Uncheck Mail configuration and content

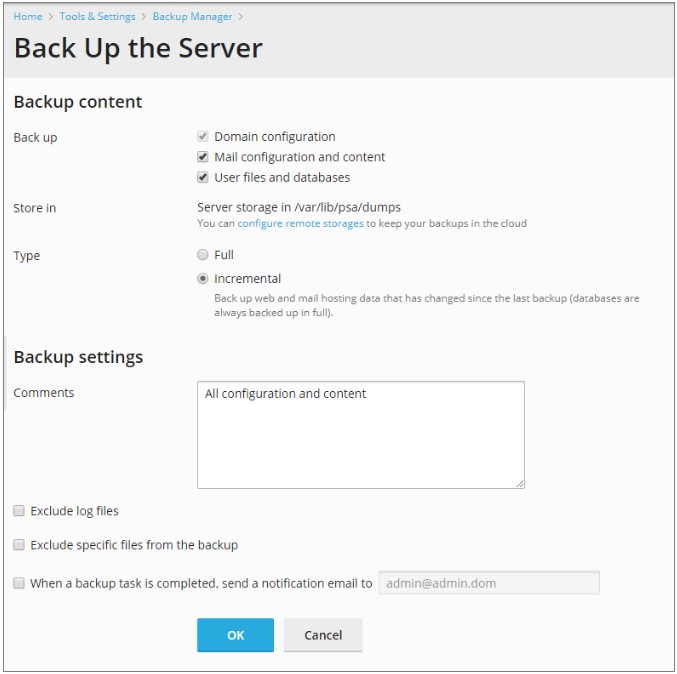(203, 157)
